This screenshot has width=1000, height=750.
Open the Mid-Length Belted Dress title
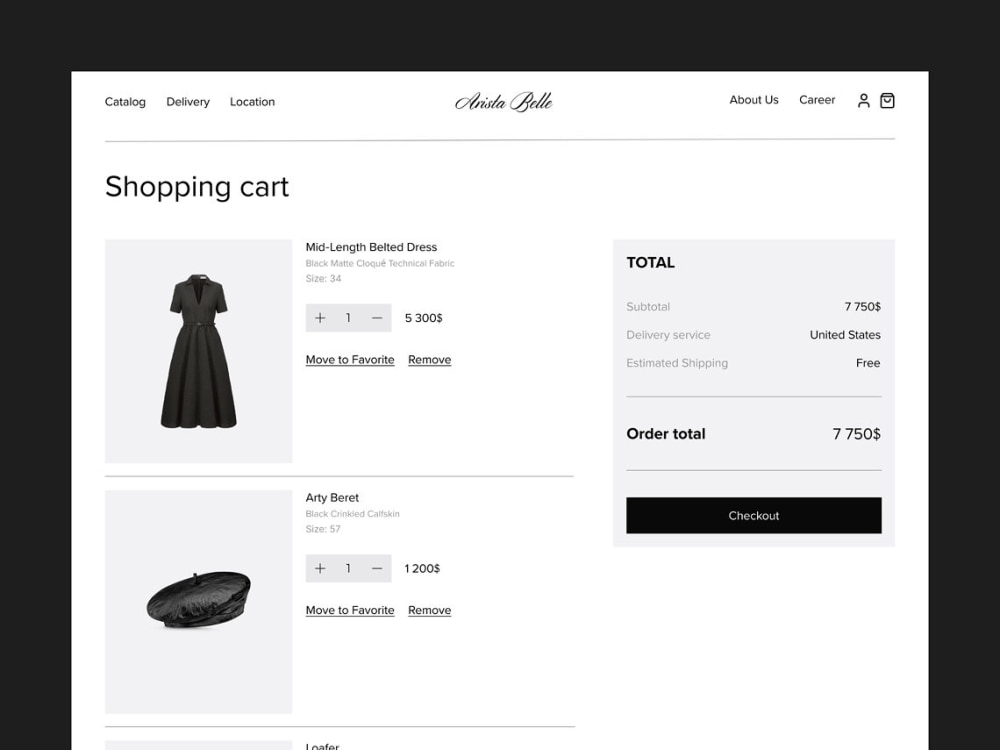pos(371,247)
